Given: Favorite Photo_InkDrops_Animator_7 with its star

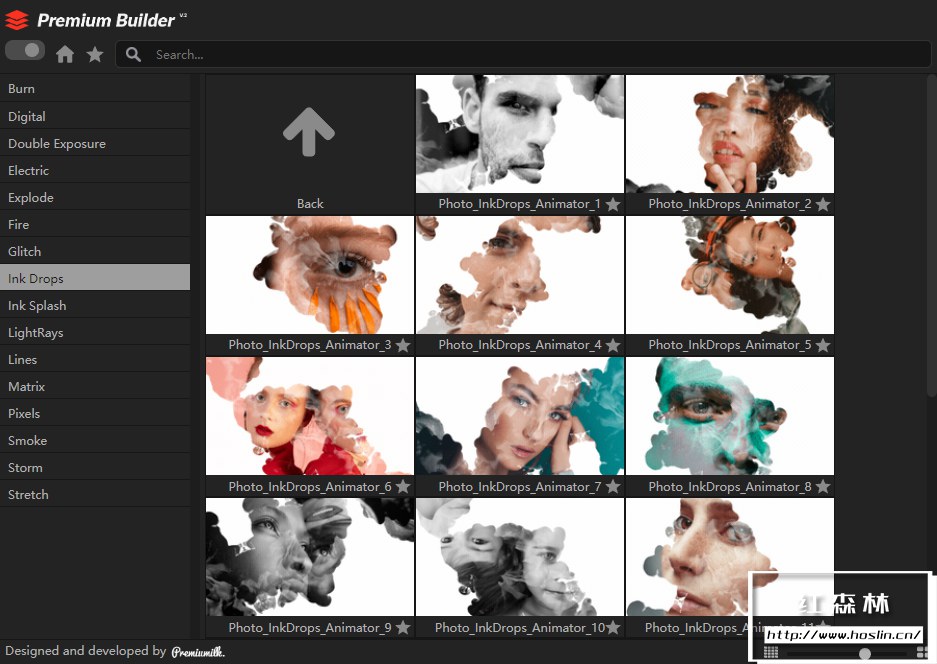Looking at the screenshot, I should 613,487.
